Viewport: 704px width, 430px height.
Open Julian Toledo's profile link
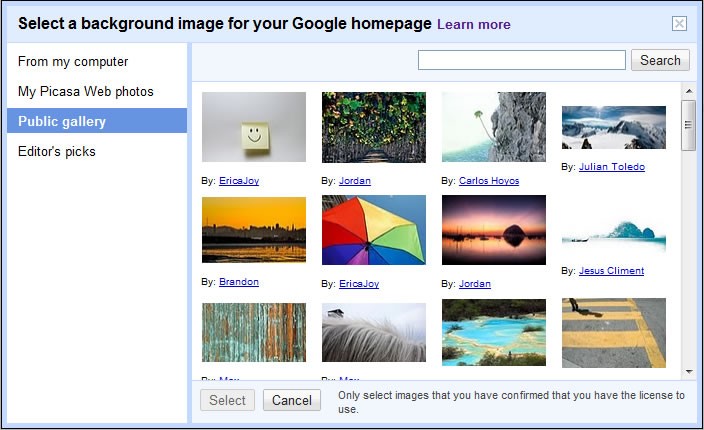click(x=612, y=167)
